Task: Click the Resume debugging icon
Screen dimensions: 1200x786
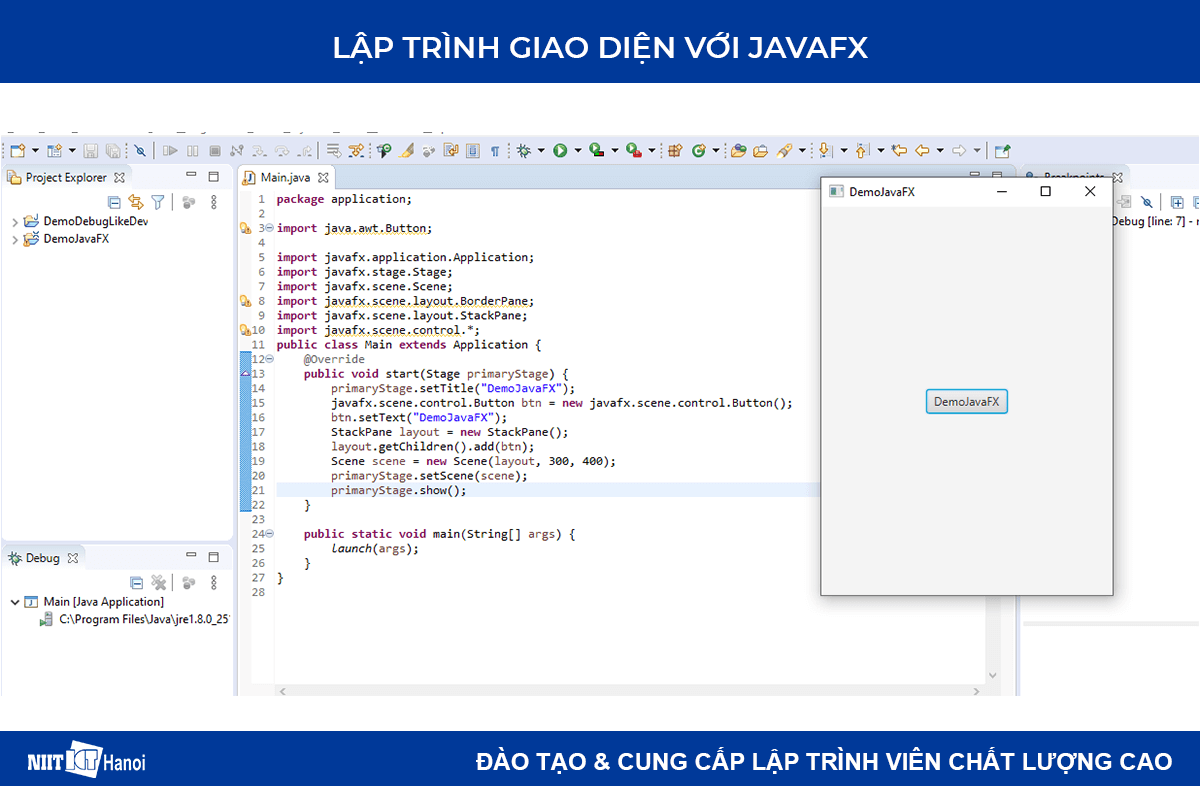Action: point(170,150)
